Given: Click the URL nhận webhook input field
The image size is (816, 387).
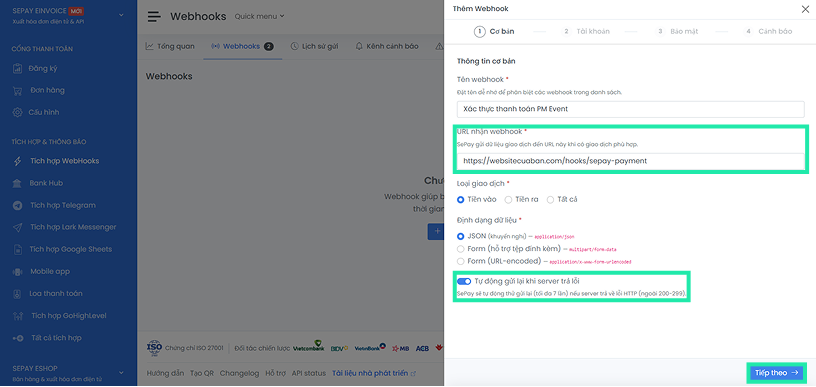Looking at the screenshot, I should tap(631, 161).
